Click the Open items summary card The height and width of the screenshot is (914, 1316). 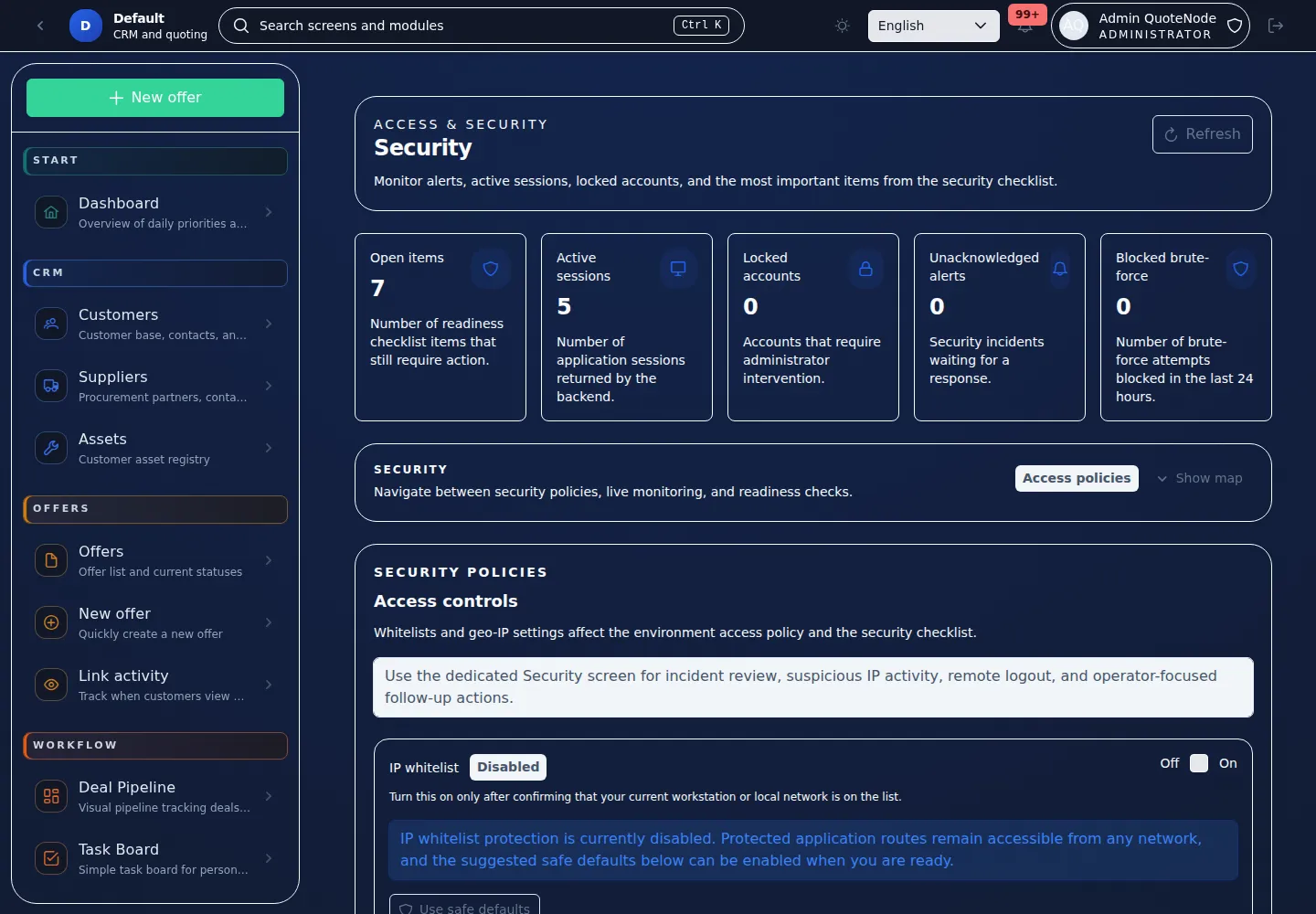click(440, 327)
